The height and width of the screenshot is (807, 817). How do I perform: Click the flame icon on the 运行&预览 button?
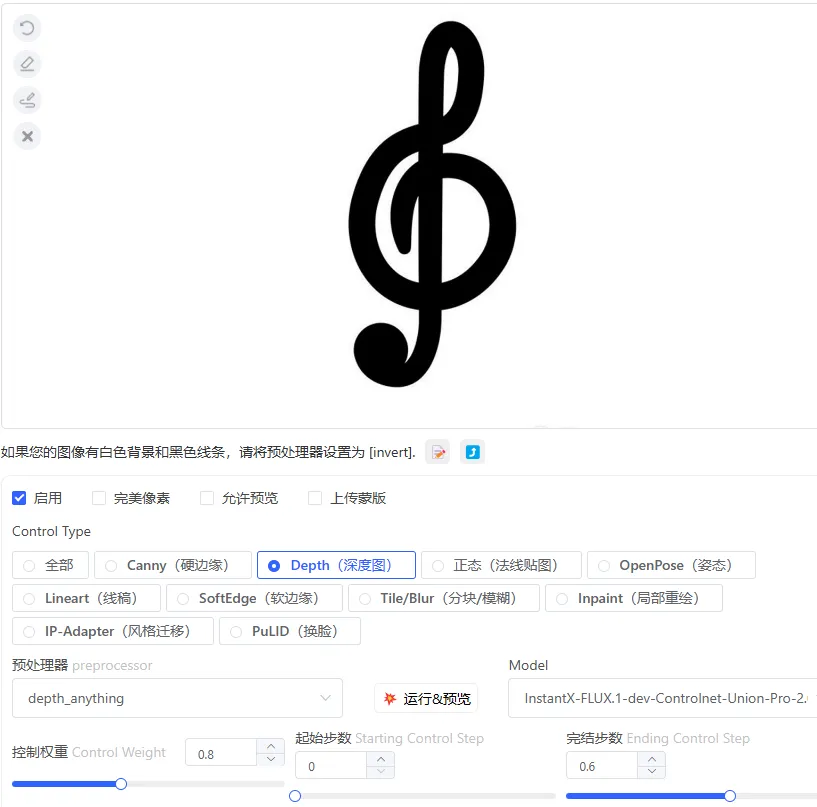tap(389, 698)
